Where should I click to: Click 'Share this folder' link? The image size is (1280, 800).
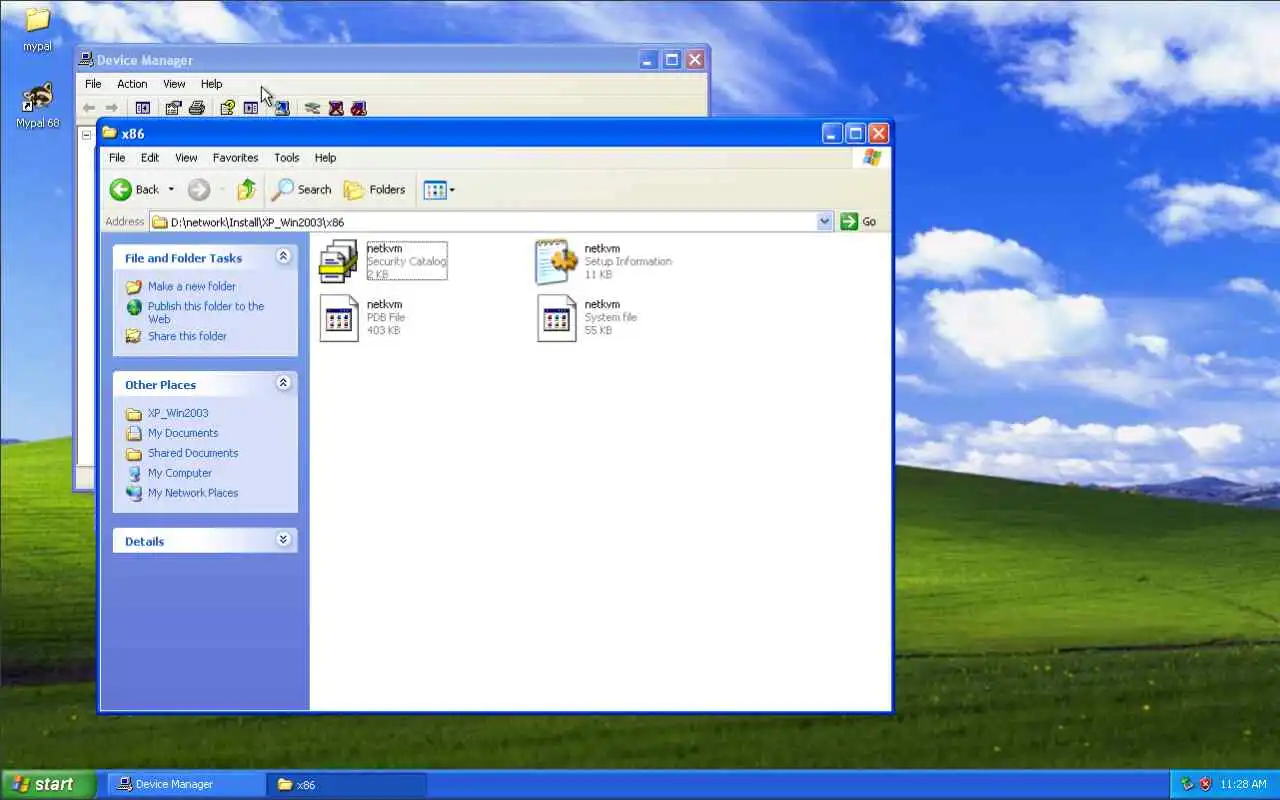tap(187, 336)
